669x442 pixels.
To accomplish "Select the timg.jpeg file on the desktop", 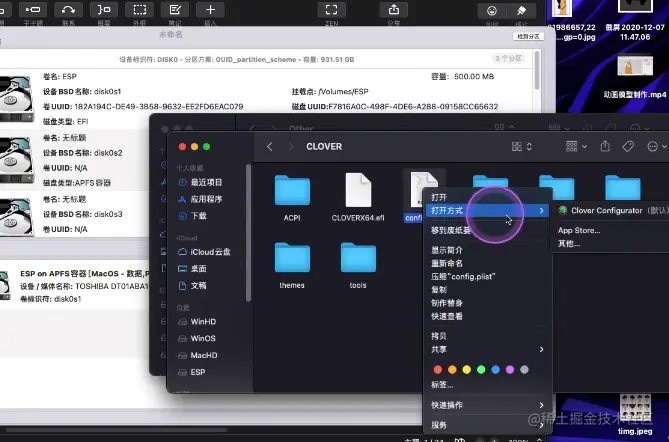I will point(635,414).
